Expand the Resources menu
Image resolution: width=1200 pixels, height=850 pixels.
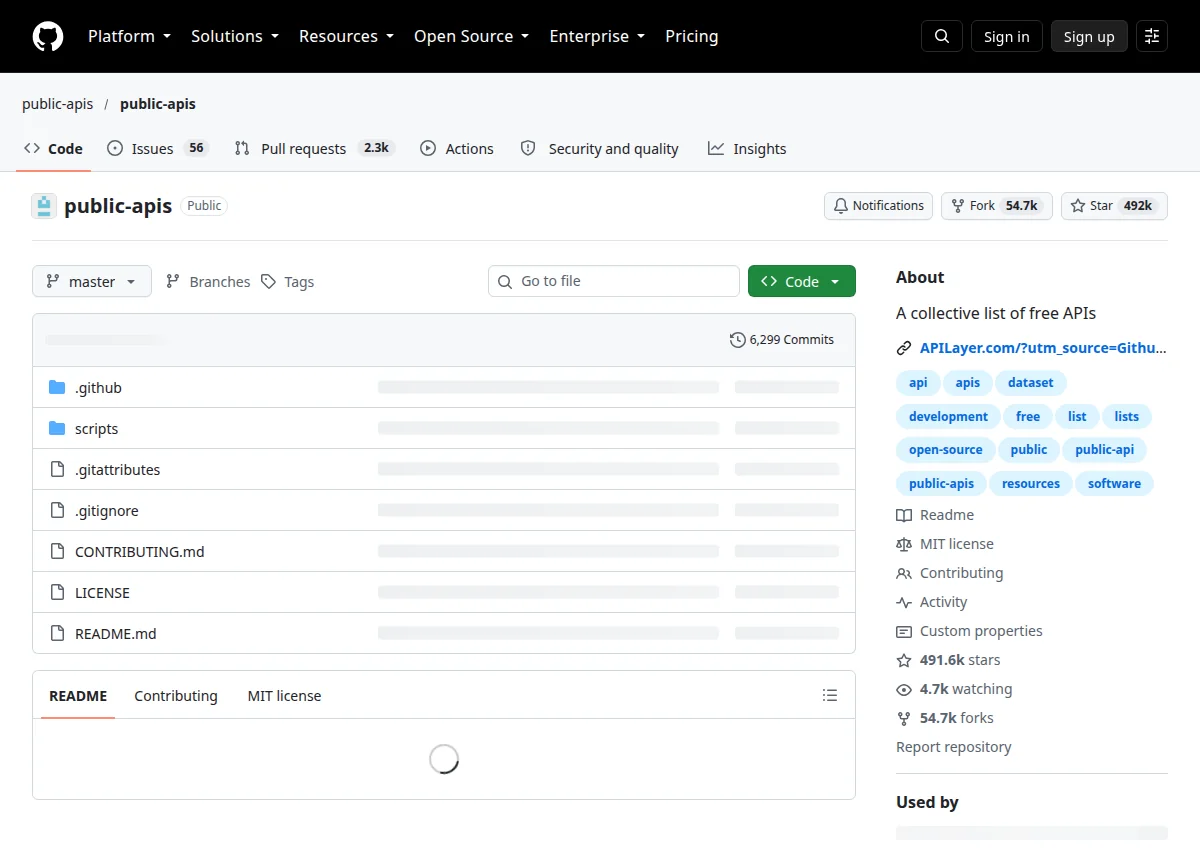click(347, 36)
